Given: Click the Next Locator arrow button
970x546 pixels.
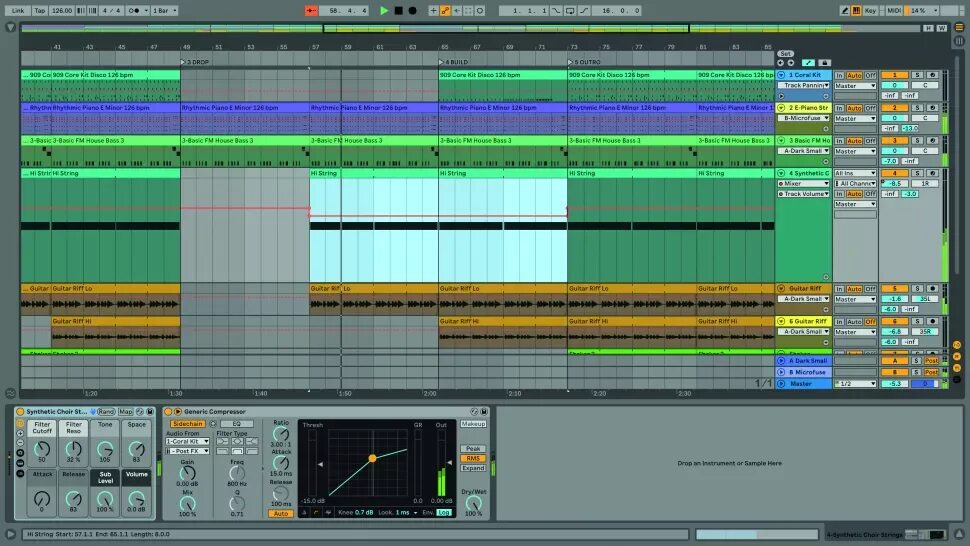Looking at the screenshot, I should pyautogui.click(x=791, y=63).
